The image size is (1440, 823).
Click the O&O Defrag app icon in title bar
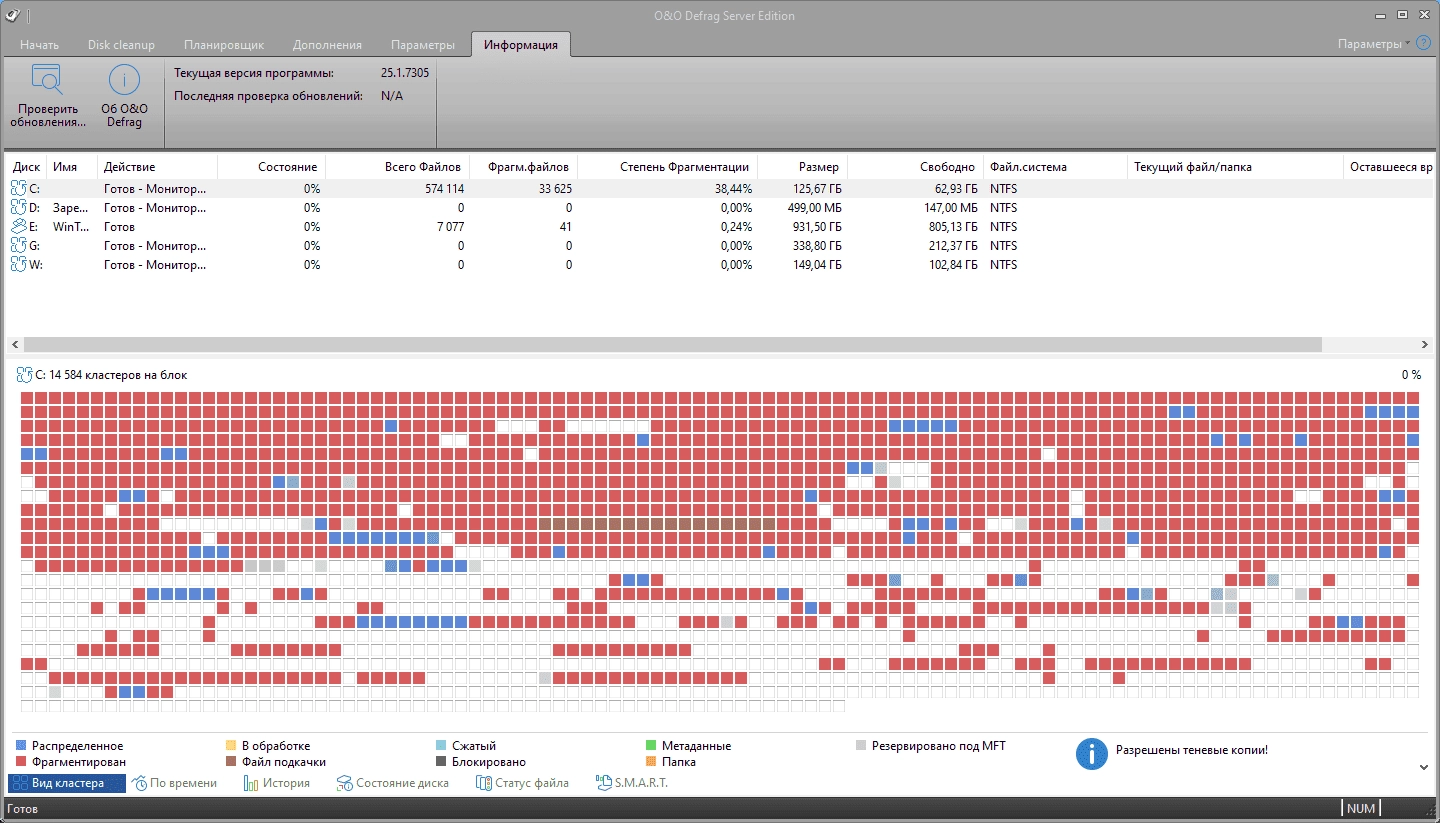10,14
